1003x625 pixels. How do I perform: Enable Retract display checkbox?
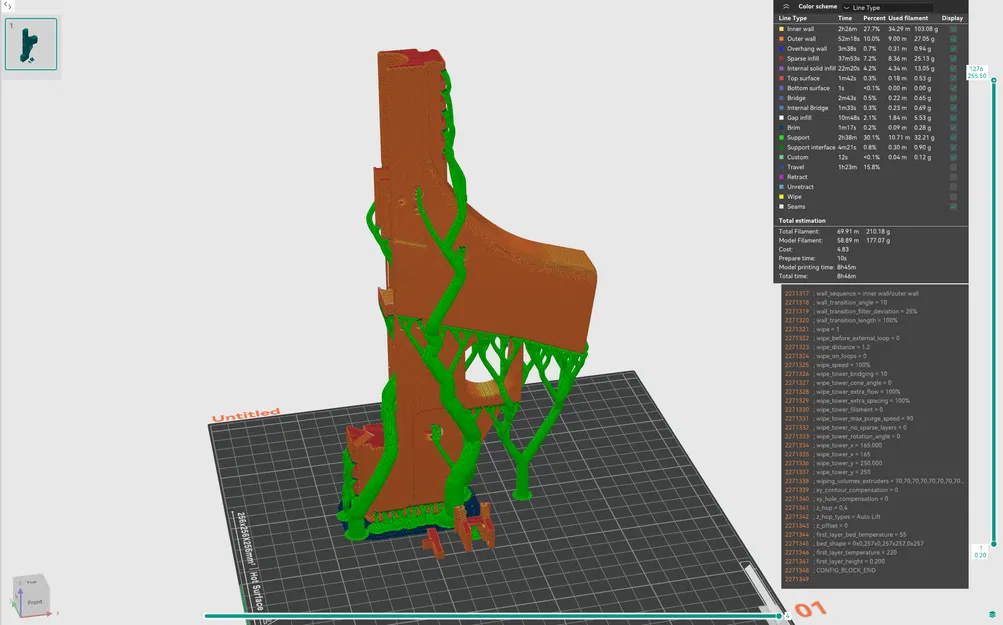pos(953,177)
